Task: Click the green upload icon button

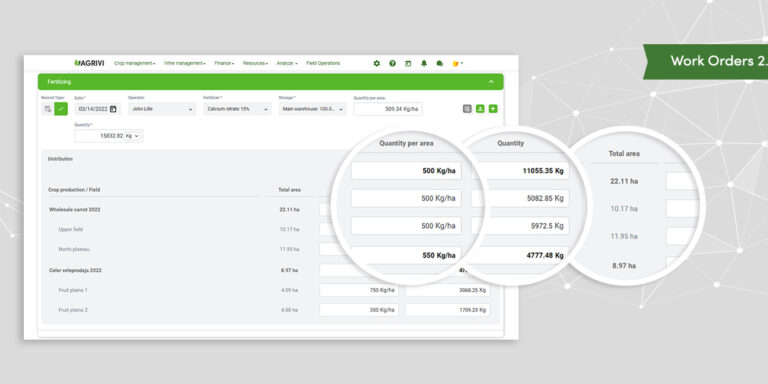Action: (480, 109)
